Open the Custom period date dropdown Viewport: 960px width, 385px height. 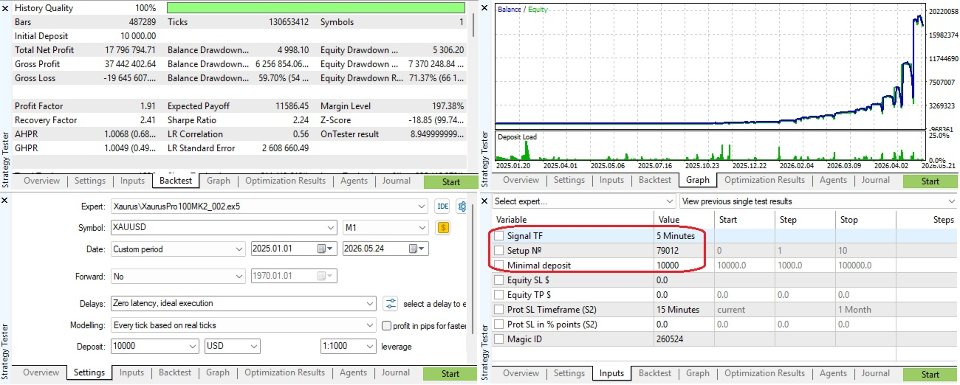point(238,249)
